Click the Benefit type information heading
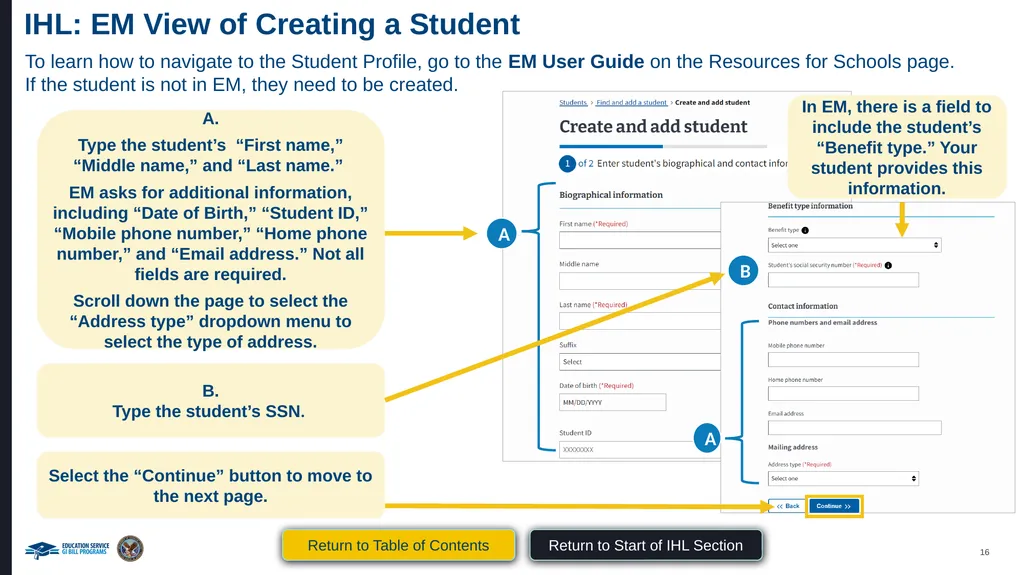 [x=810, y=206]
